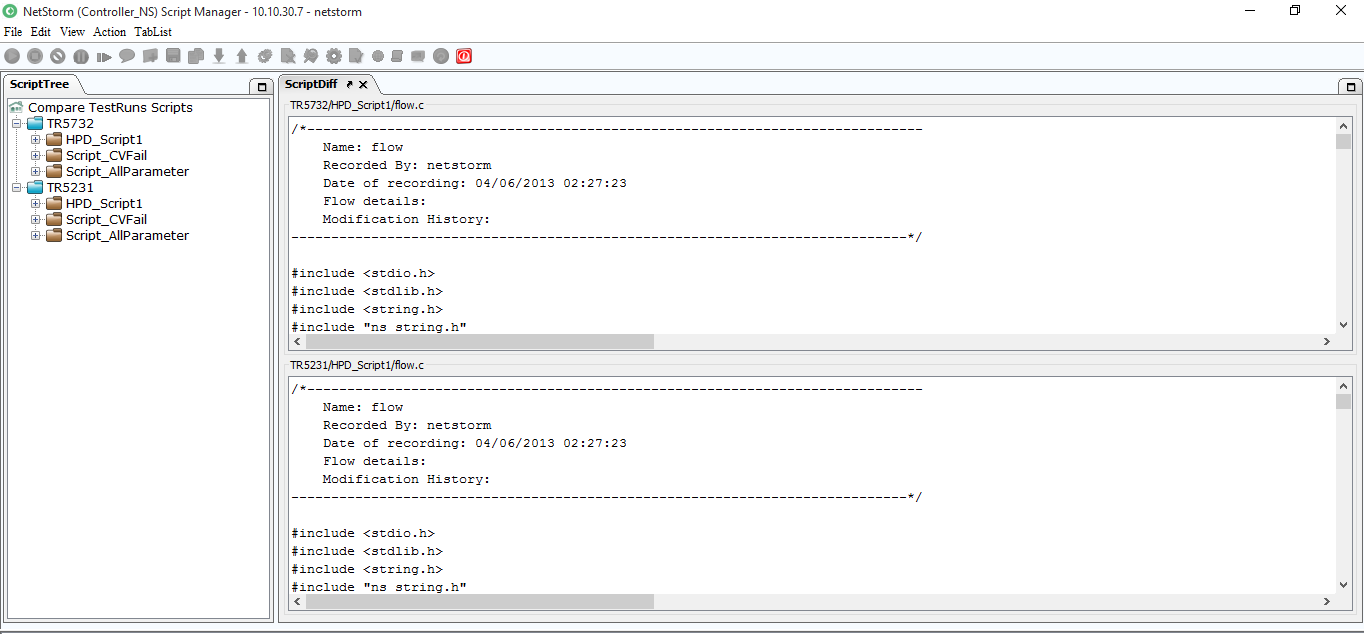
Task: Open the Action menu
Action: pyautogui.click(x=109, y=32)
